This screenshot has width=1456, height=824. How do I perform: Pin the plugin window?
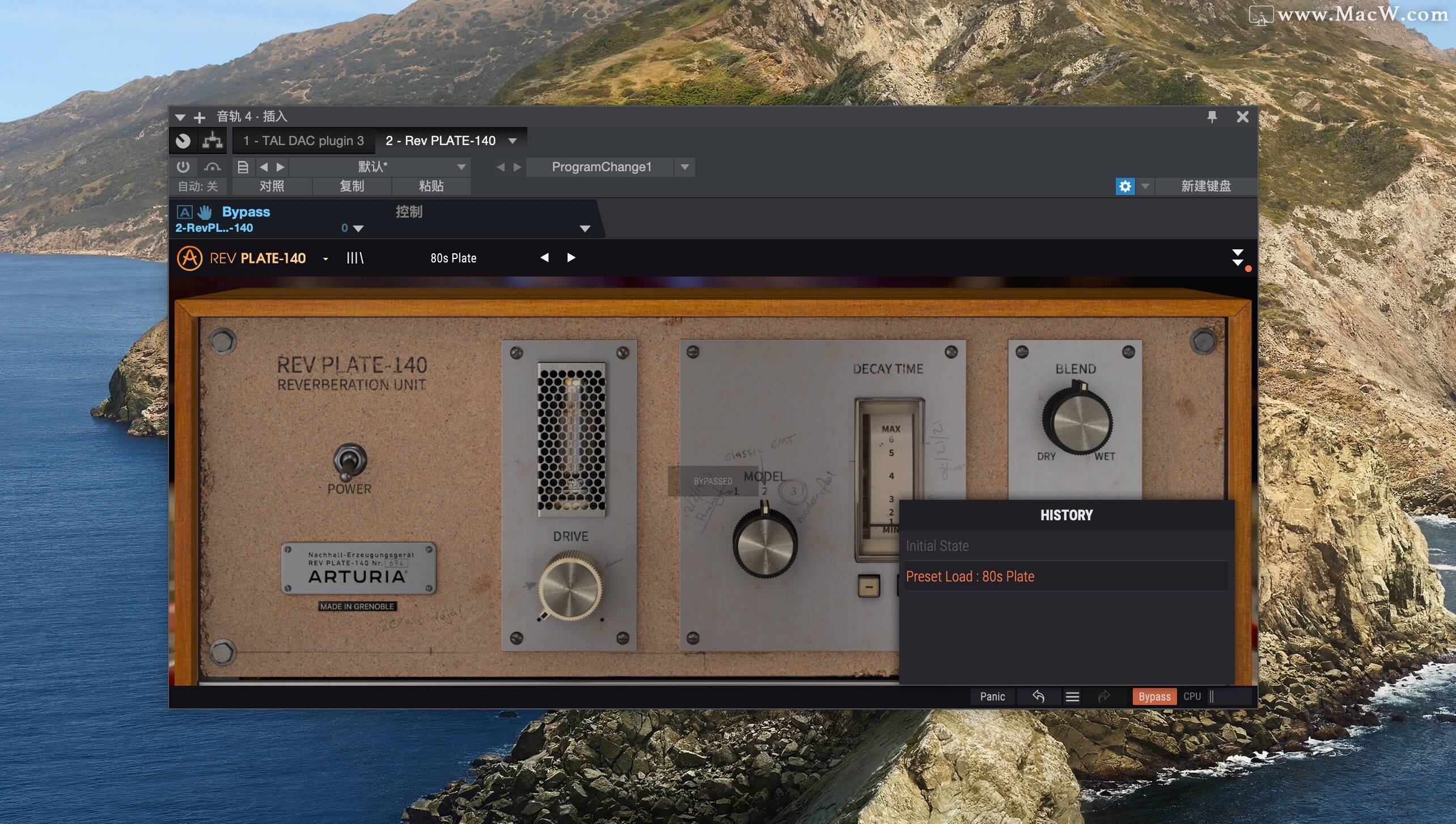[1212, 117]
